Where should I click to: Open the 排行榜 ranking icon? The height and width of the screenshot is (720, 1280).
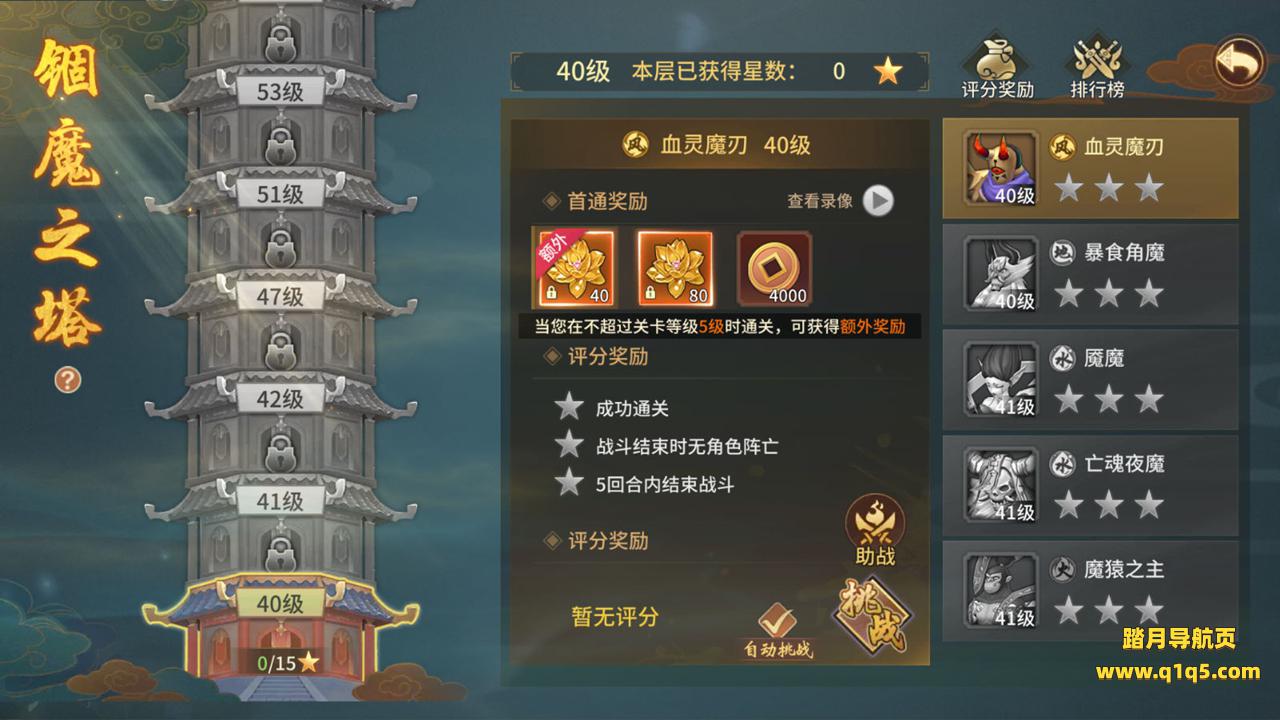[1097, 68]
